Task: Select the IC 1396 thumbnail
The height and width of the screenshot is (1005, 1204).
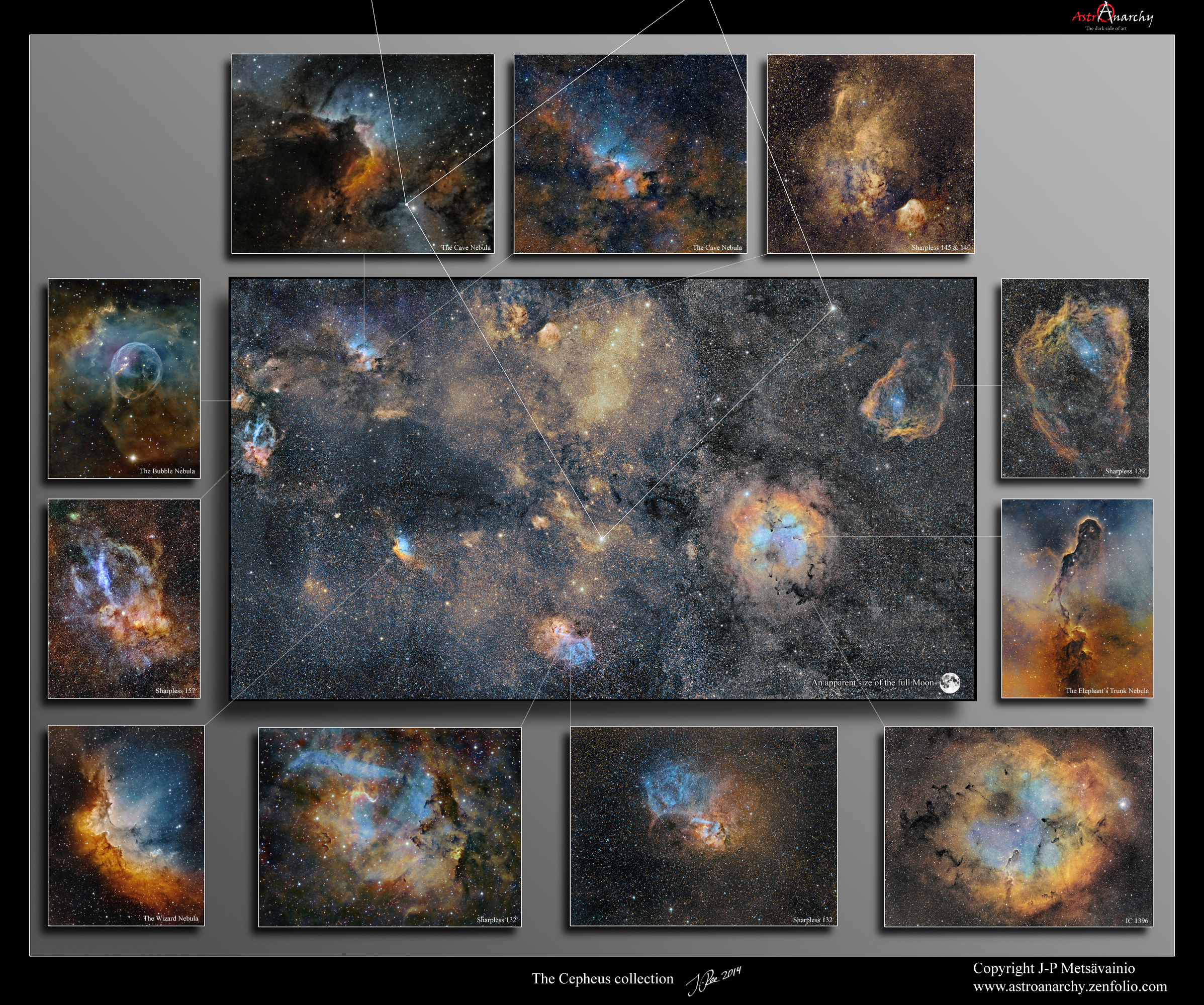Action: coord(1018,826)
